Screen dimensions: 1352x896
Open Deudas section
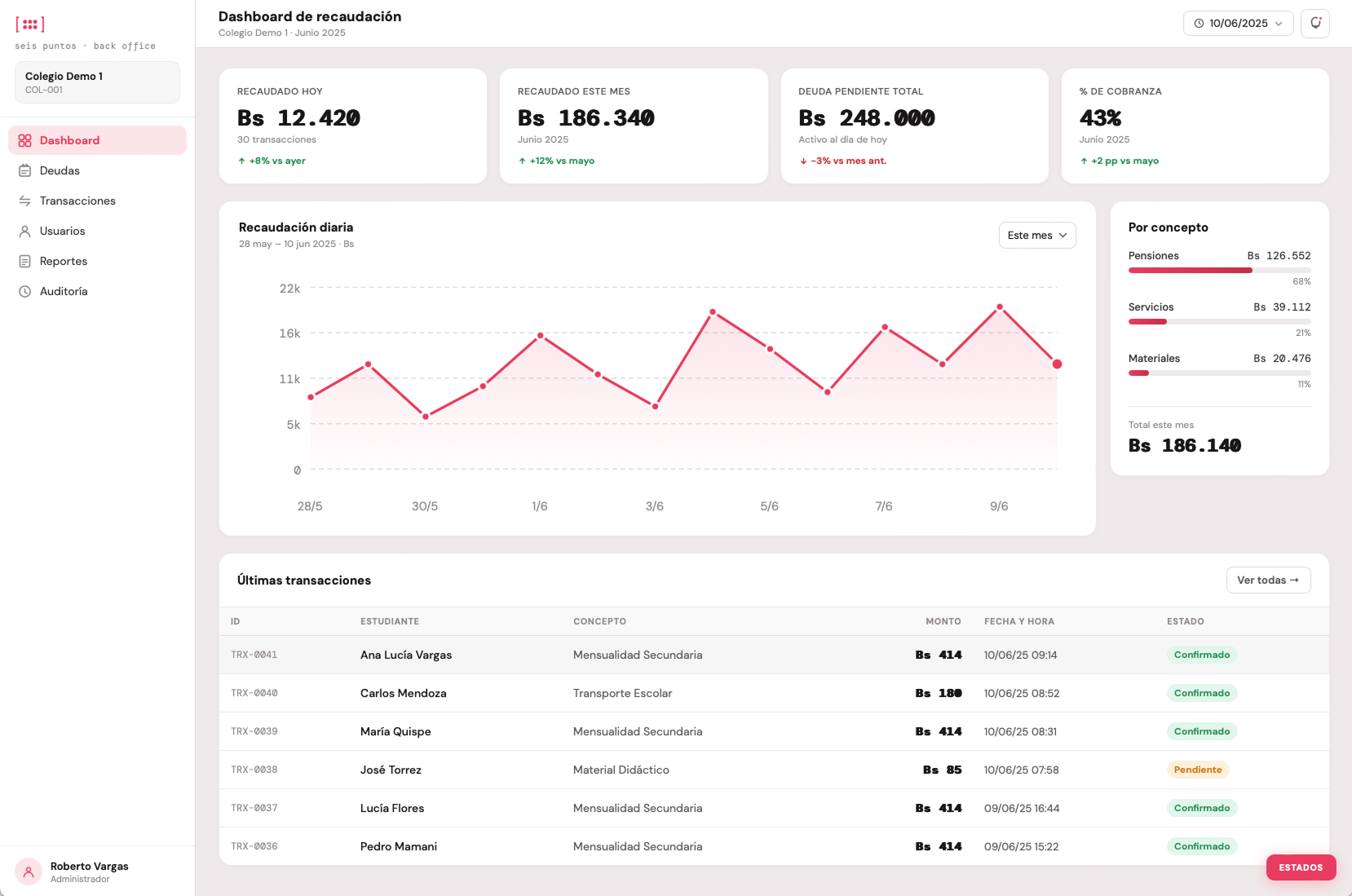97,170
